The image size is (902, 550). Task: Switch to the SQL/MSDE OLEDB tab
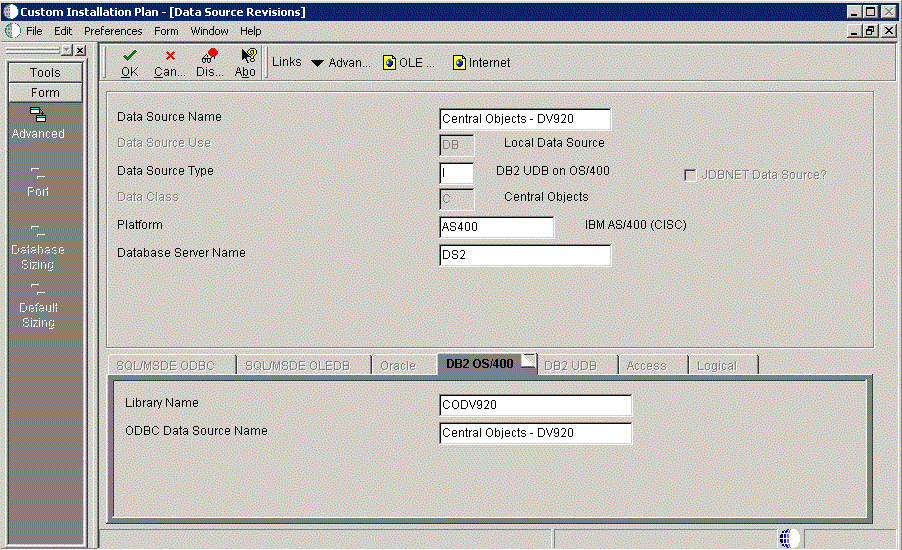303,365
